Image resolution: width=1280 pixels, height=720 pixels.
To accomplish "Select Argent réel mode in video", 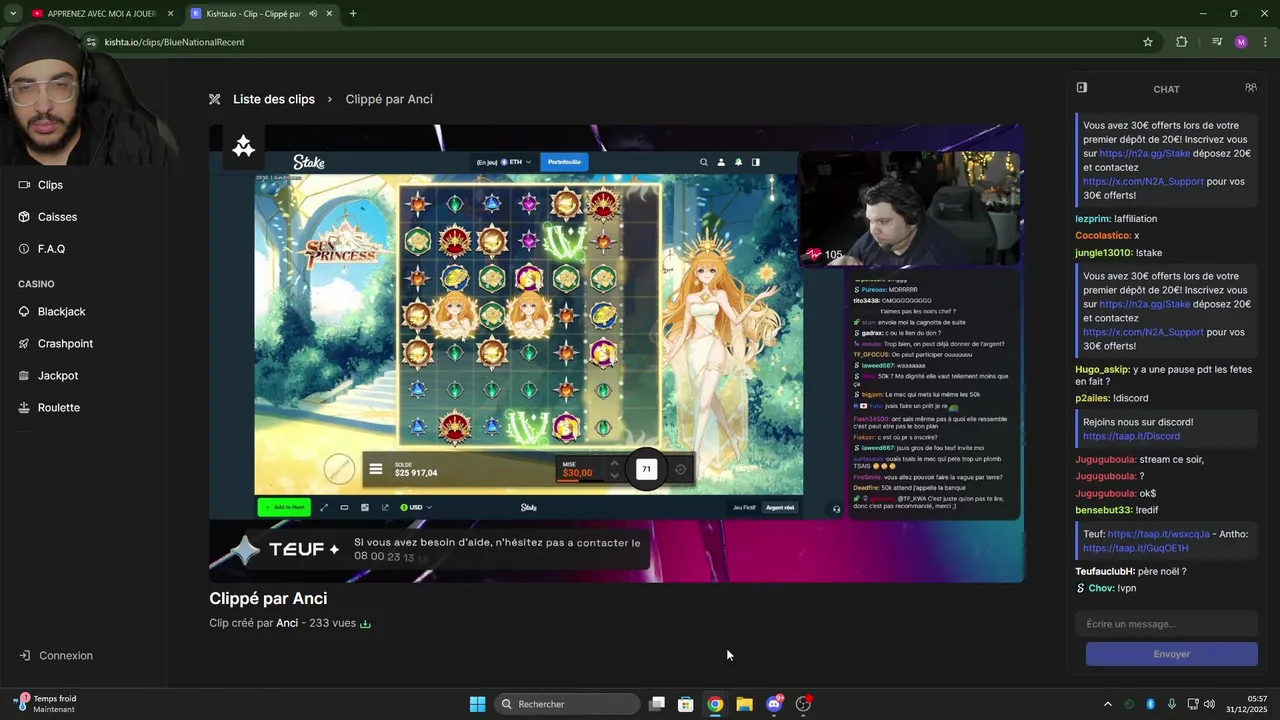I will coord(780,507).
